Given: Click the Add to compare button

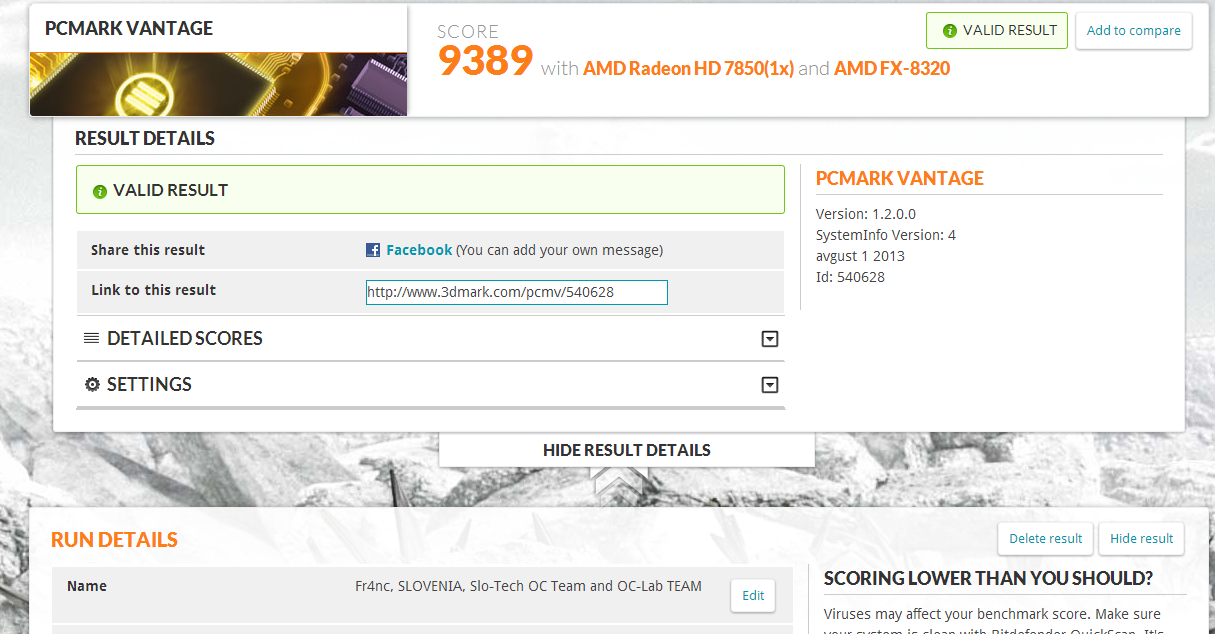Looking at the screenshot, I should tap(1133, 31).
